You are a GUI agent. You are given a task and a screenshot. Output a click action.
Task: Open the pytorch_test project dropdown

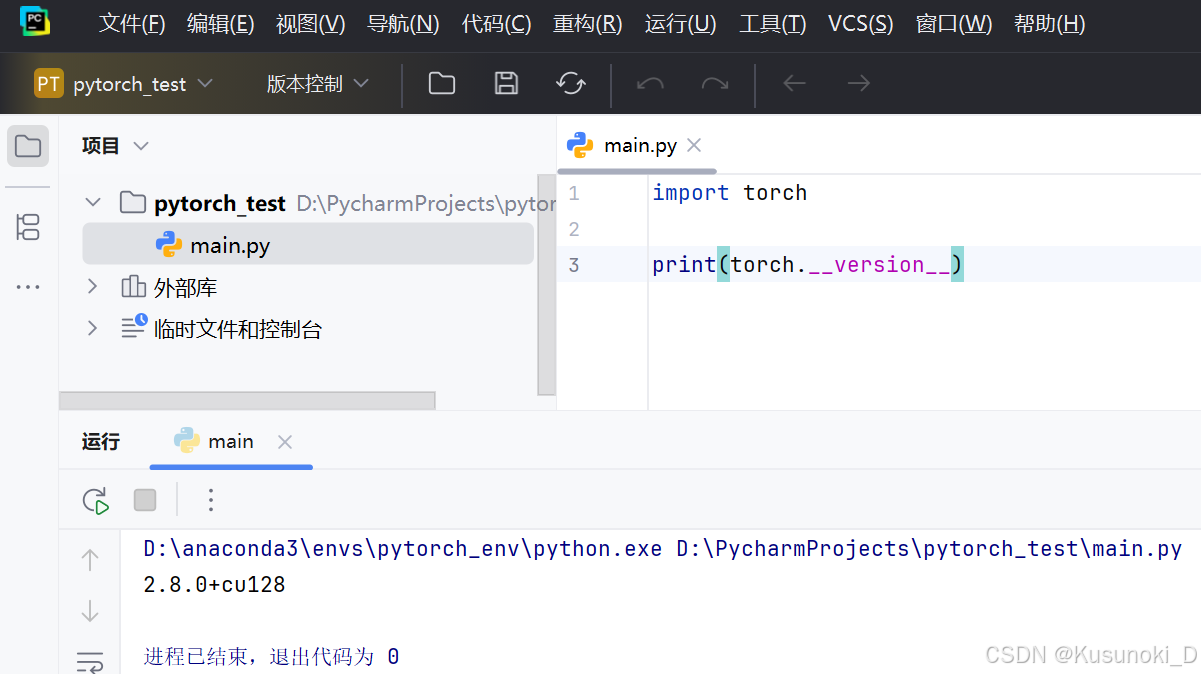[124, 84]
